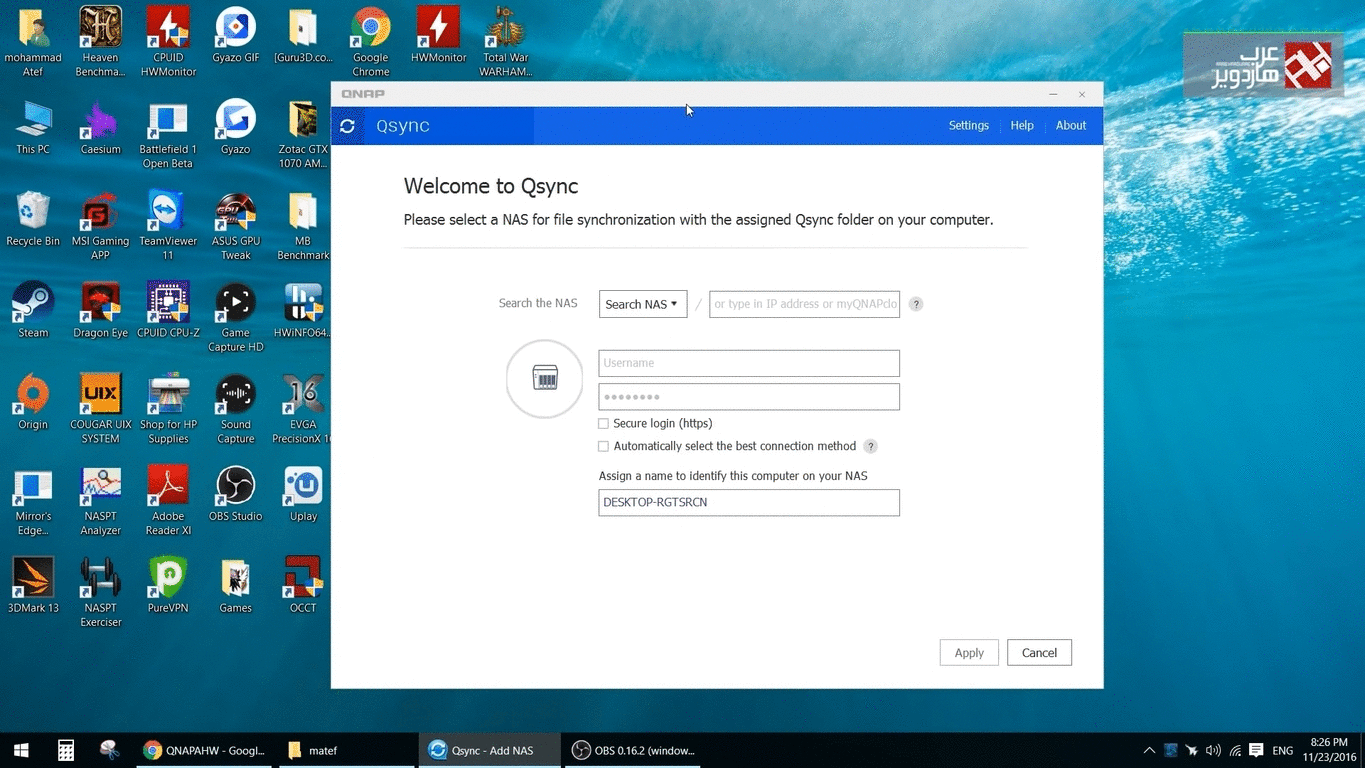Select the TeamViewer 11 desktop icon
The height and width of the screenshot is (768, 1365).
[x=168, y=226]
